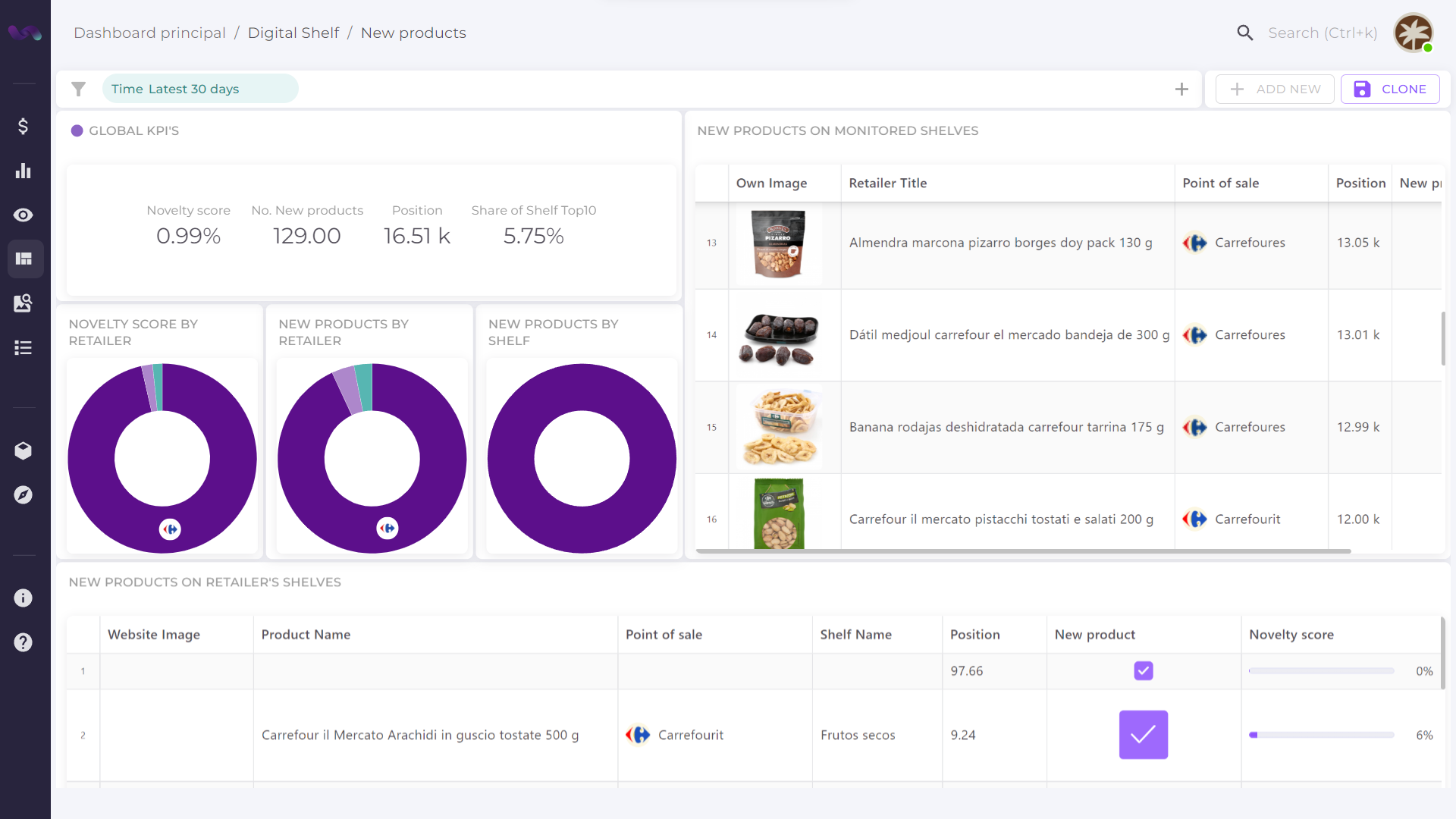1456x819 pixels.
Task: Click the list view sidebar icon
Action: 23,348
